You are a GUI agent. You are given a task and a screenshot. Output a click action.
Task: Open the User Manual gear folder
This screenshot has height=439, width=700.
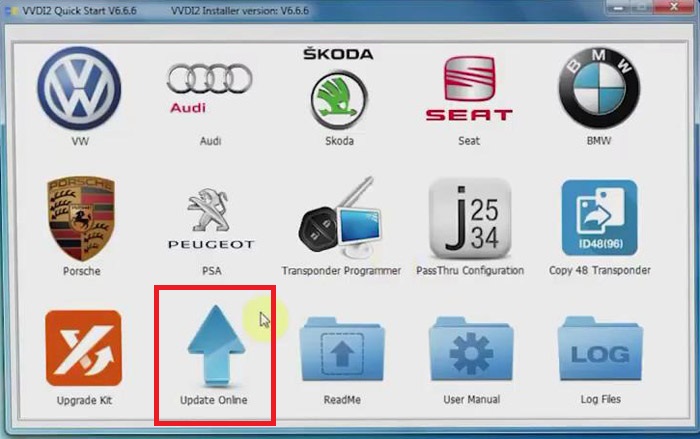[471, 348]
